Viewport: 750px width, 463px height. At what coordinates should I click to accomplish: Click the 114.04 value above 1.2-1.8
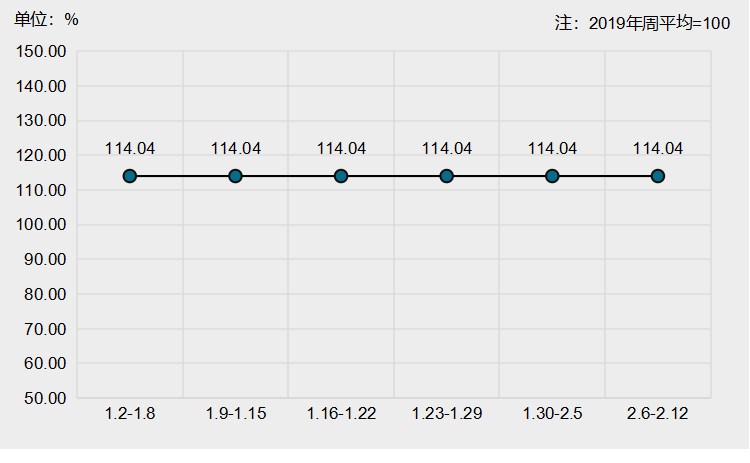[x=130, y=149]
